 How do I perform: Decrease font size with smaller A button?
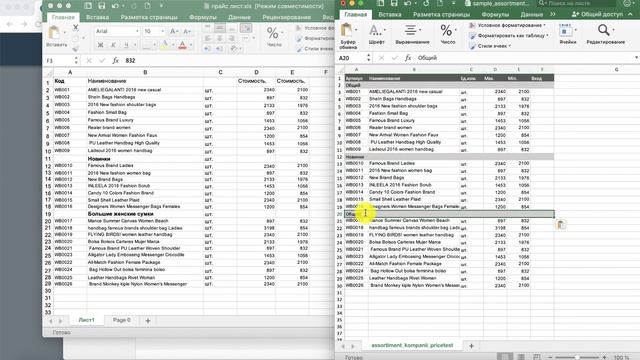click(x=187, y=31)
